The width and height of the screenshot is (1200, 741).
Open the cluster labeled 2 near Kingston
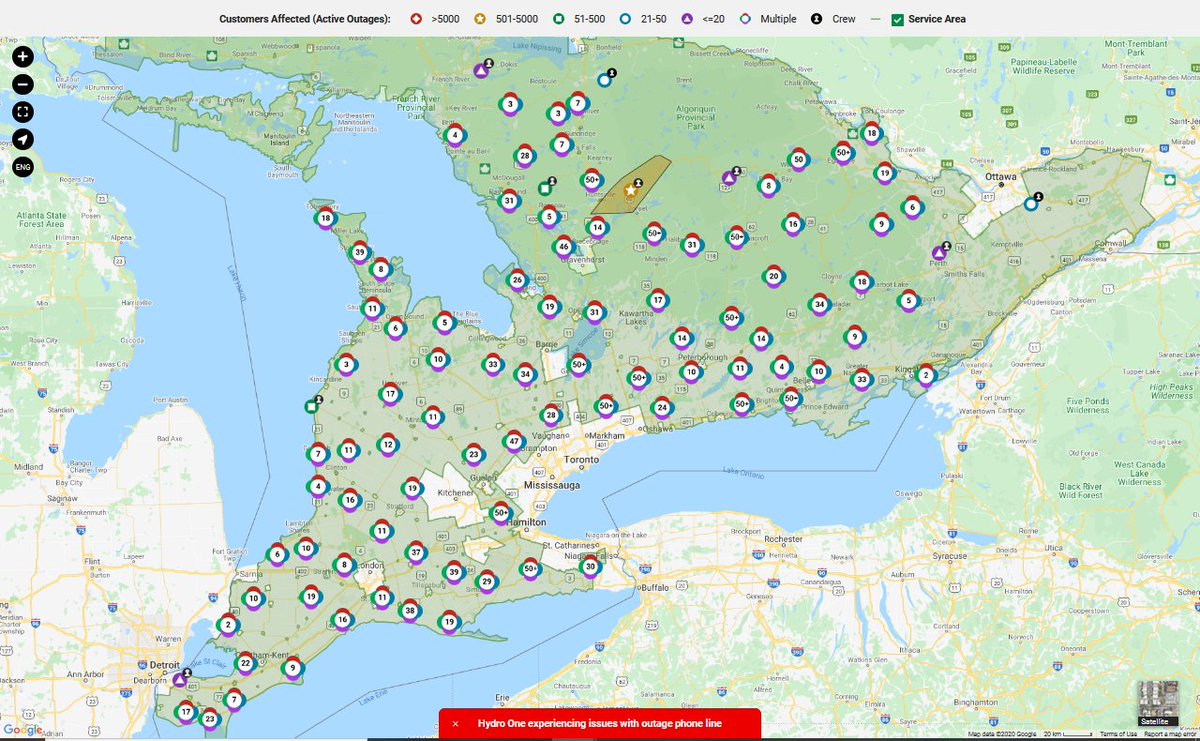pyautogui.click(x=926, y=376)
